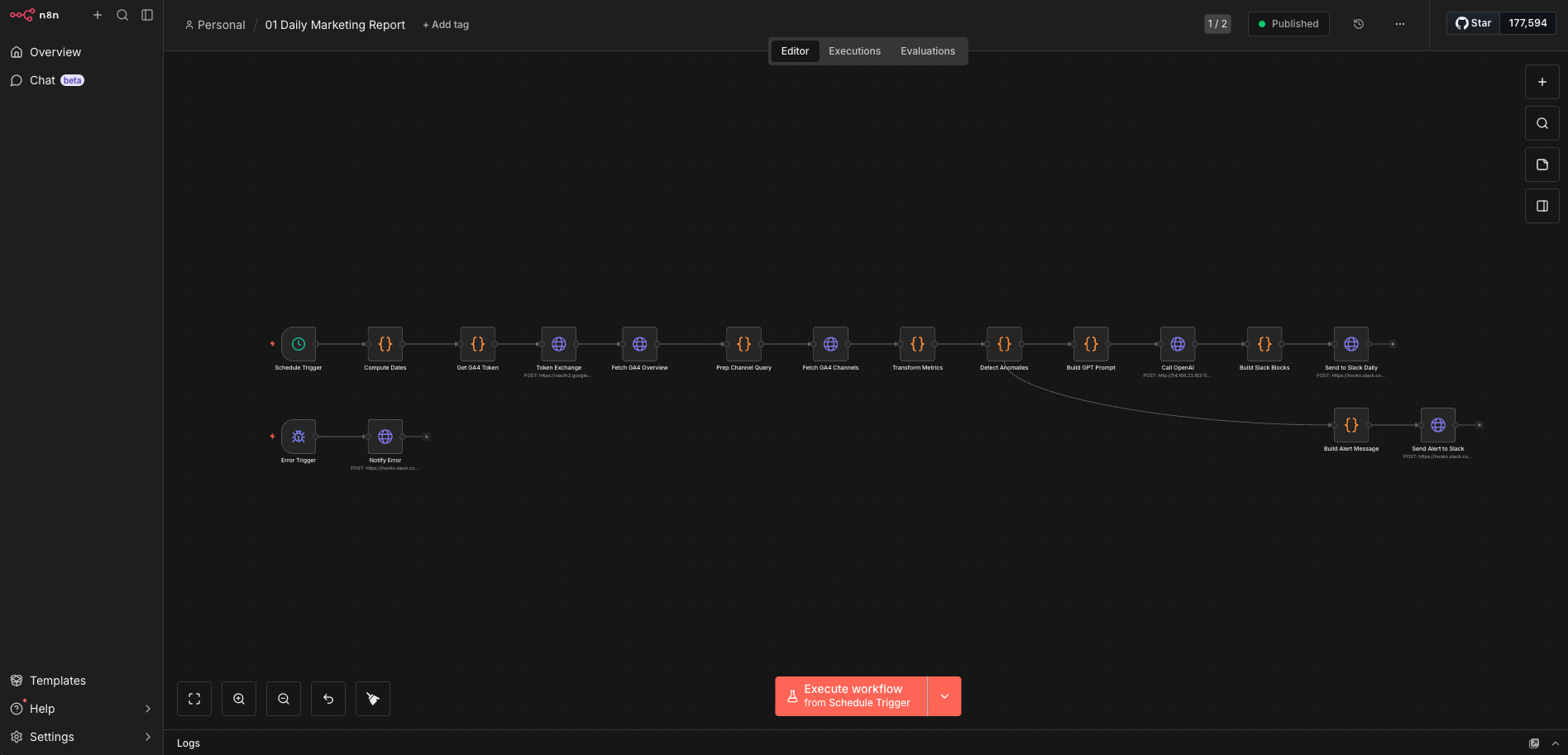
Task: Add a sticky note to canvas
Action: [x=1542, y=165]
